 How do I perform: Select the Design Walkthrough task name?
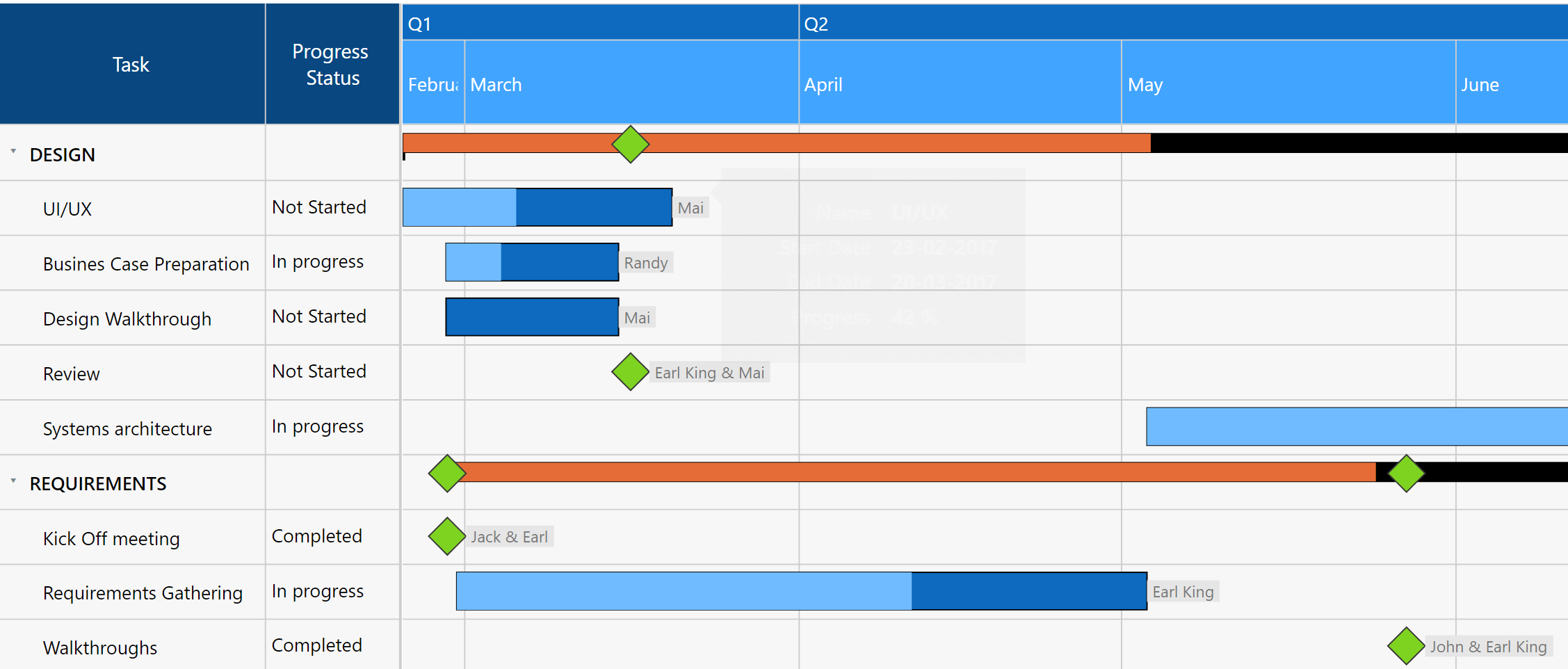tap(127, 318)
